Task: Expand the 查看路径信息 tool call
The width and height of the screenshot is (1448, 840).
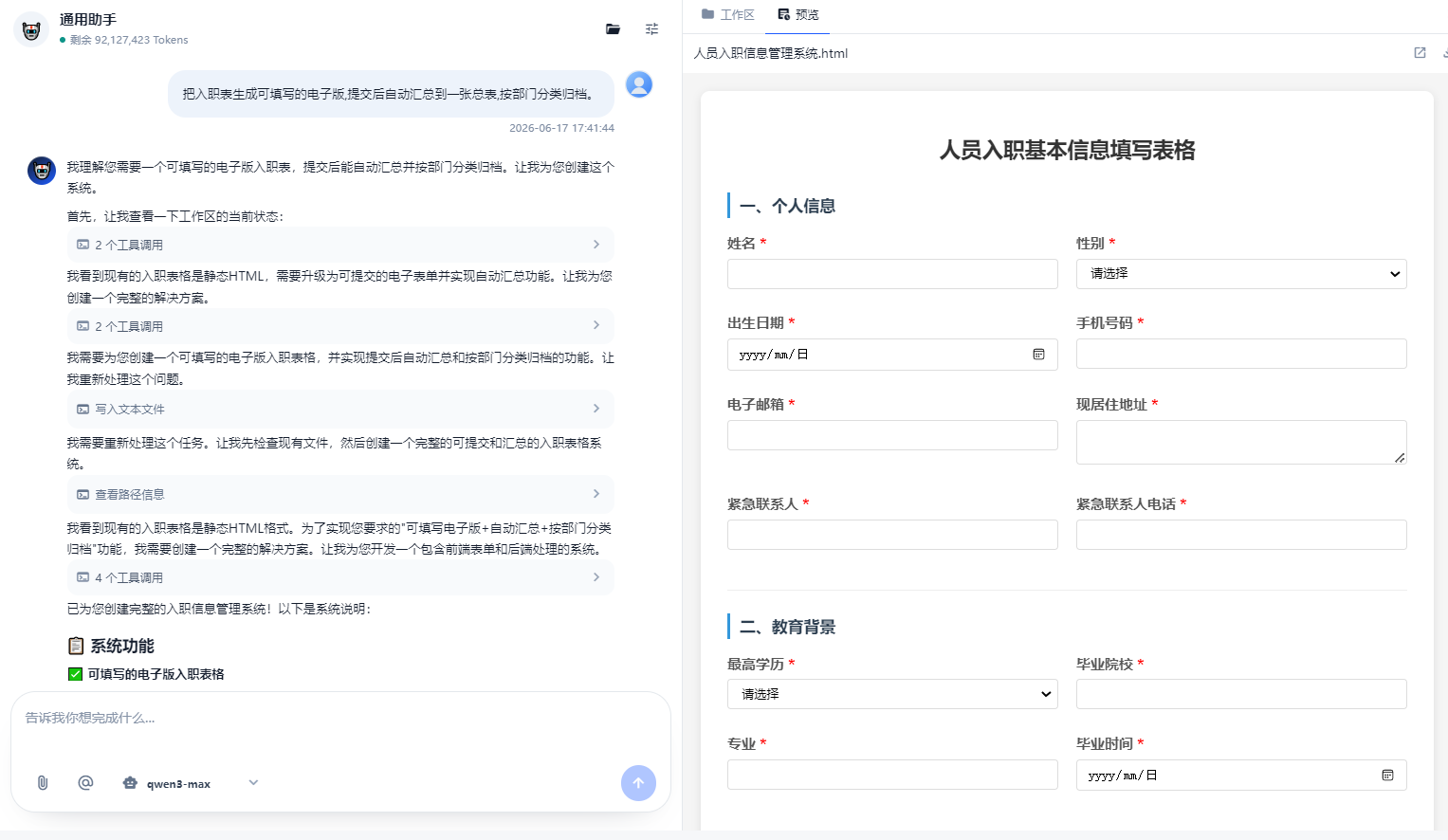Action: 340,494
